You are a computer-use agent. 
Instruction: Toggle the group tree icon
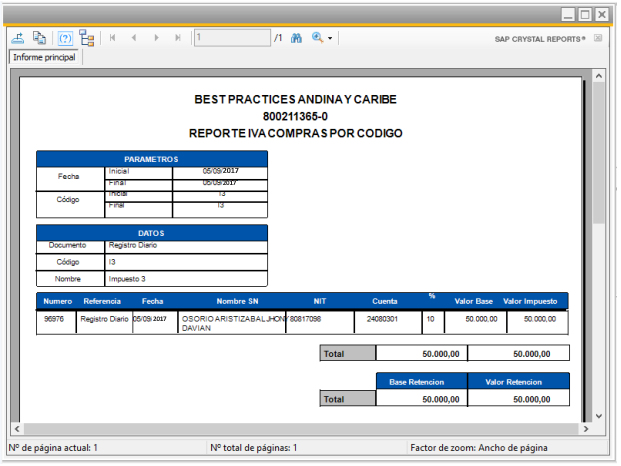click(x=87, y=38)
